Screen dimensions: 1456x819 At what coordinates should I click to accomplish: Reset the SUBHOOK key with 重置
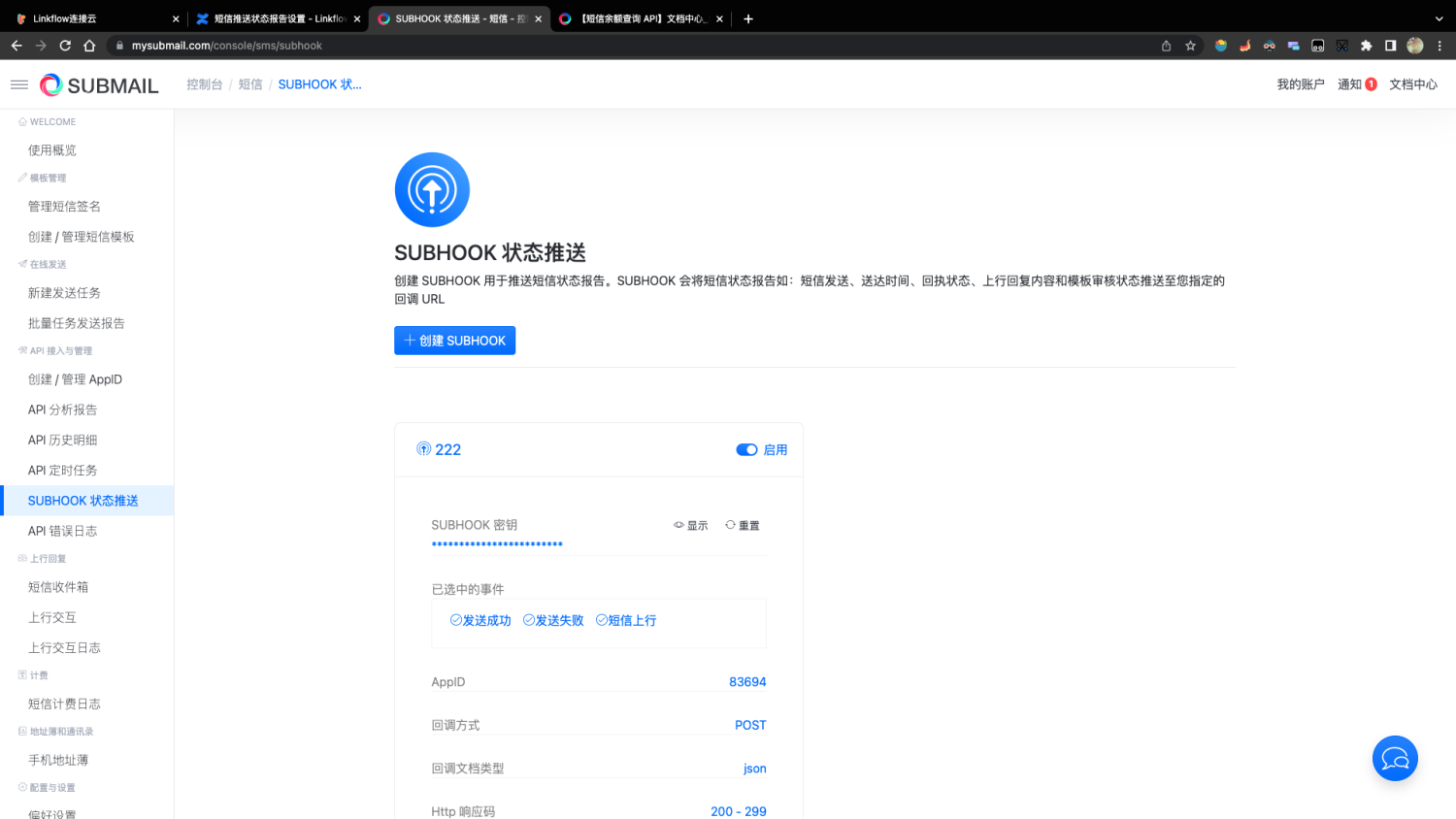click(x=743, y=525)
